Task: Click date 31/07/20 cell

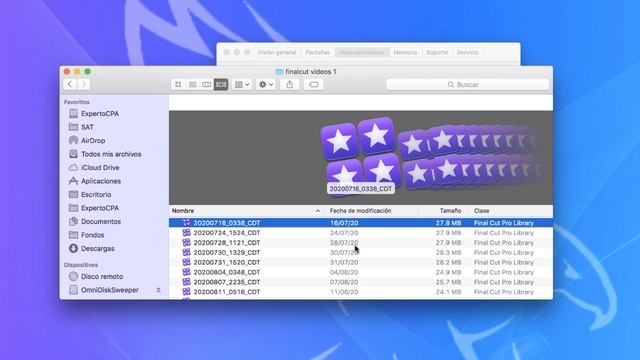Action: click(344, 262)
